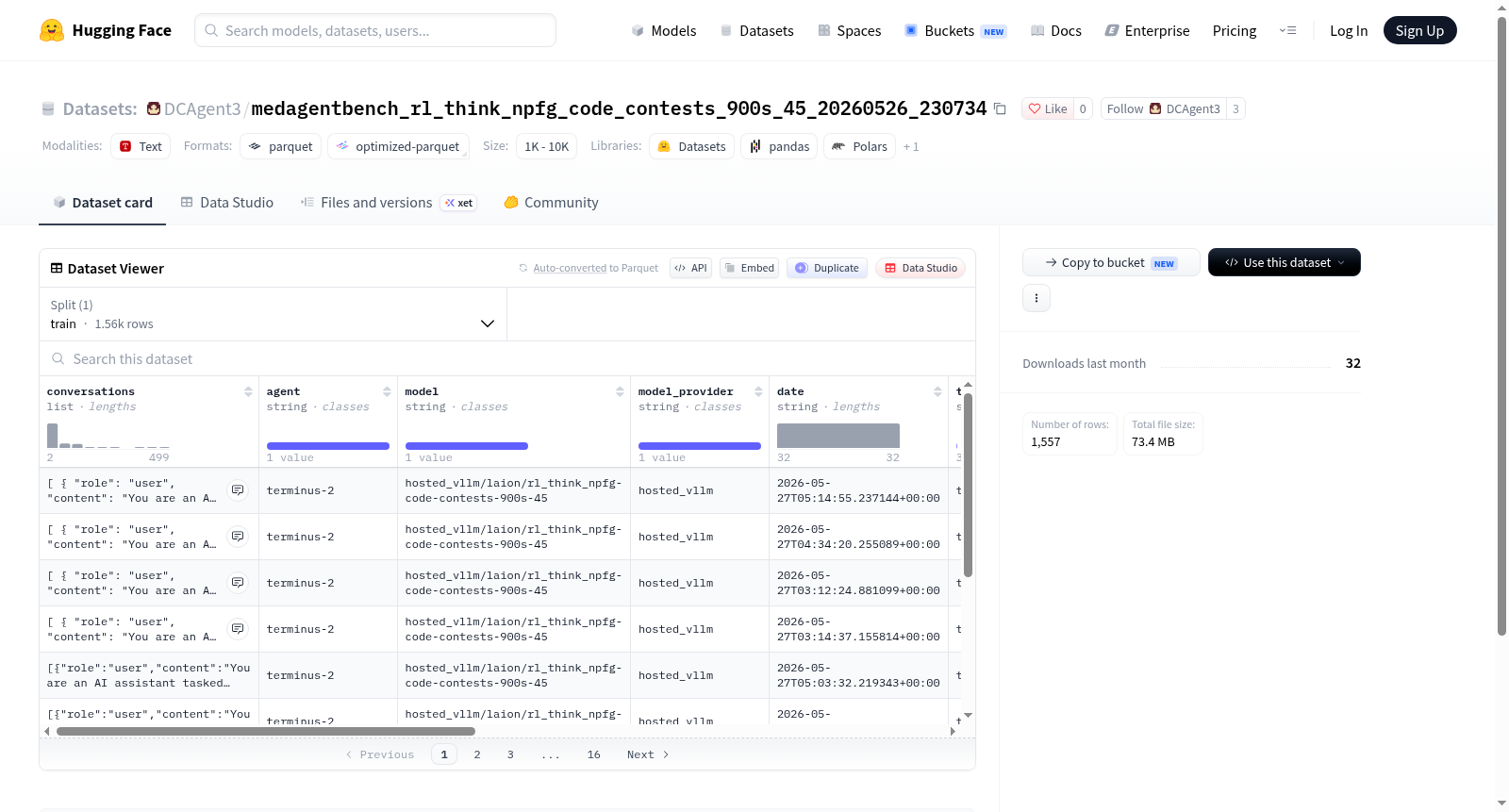Click the Hugging Face logo icon
This screenshot has height=812, width=1509.
[x=52, y=30]
